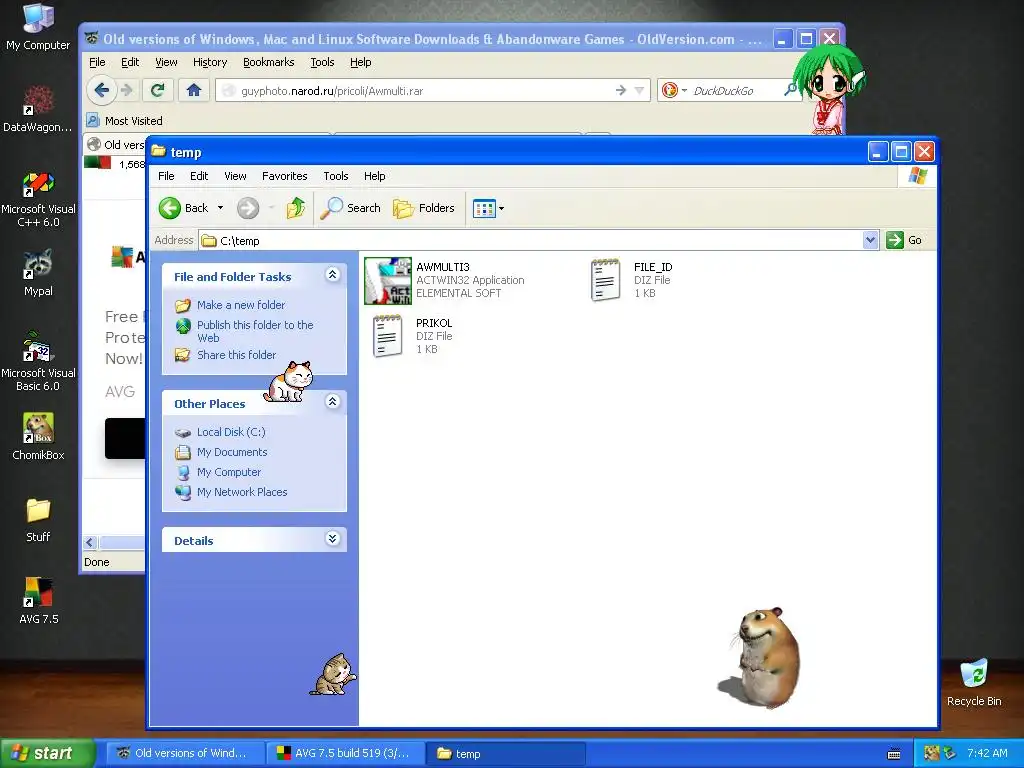This screenshot has height=768, width=1024.
Task: Open the Back history dropdown arrow
Action: 220,208
